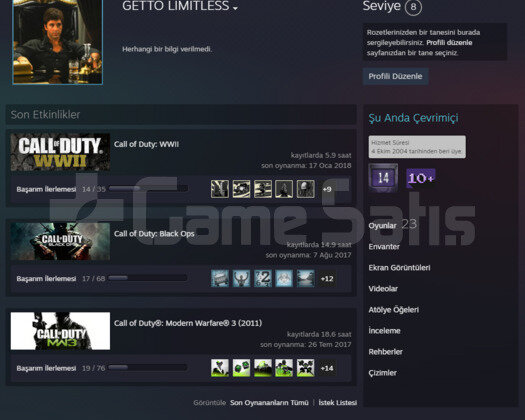Open the Call of Duty: Black Ops title link
525x420 pixels.
tap(154, 234)
